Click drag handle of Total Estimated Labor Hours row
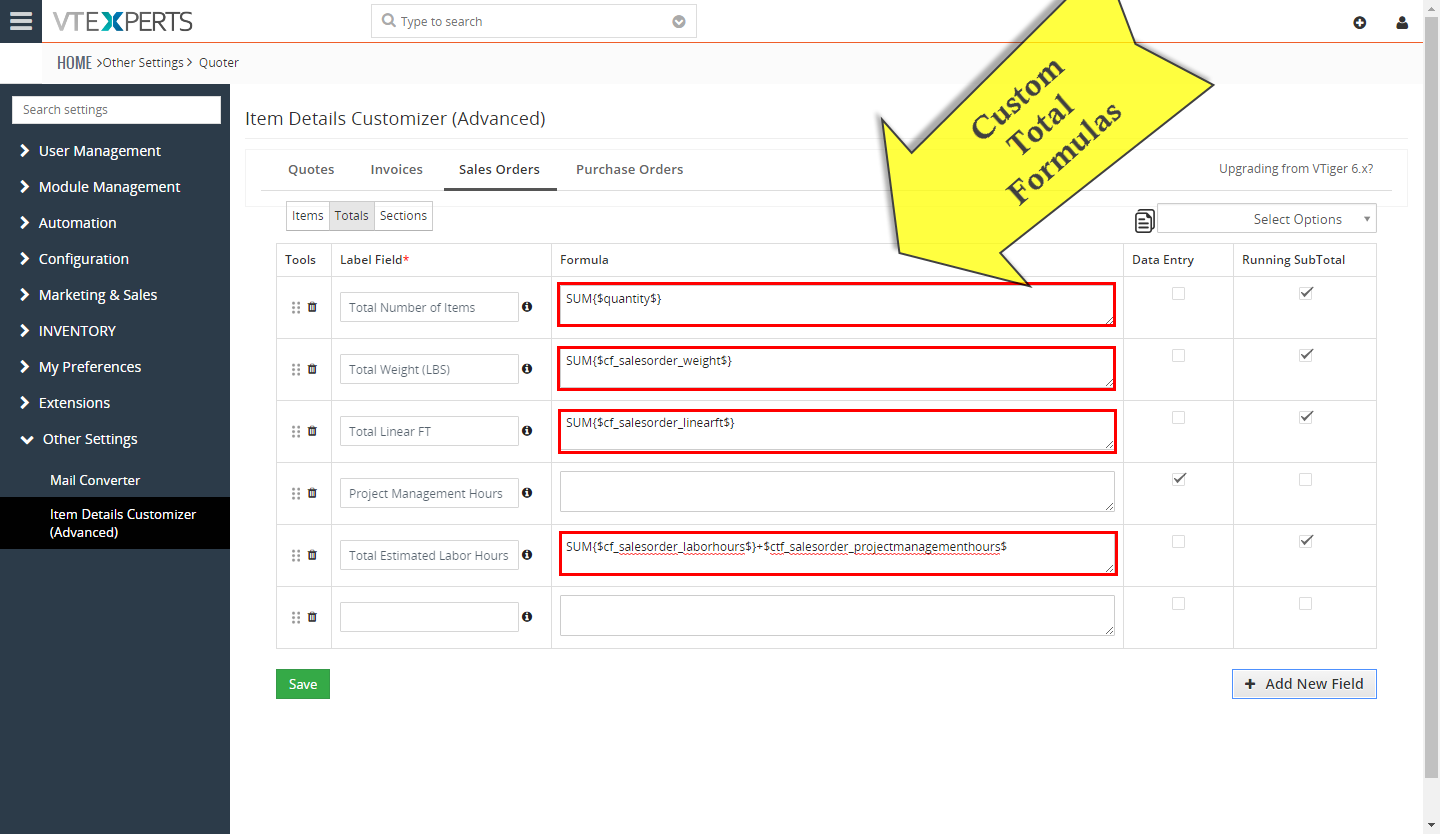Screen dimensions: 1440x834 [296, 556]
